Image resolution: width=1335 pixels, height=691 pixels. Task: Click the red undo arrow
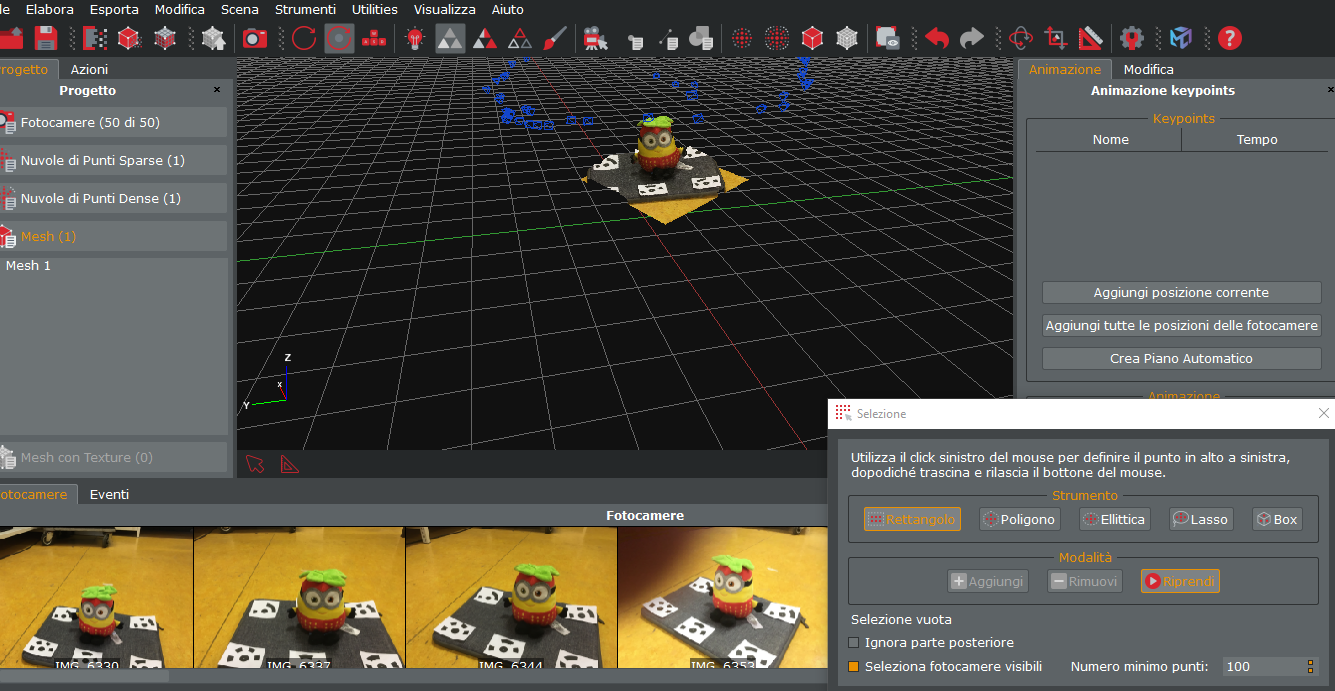937,39
